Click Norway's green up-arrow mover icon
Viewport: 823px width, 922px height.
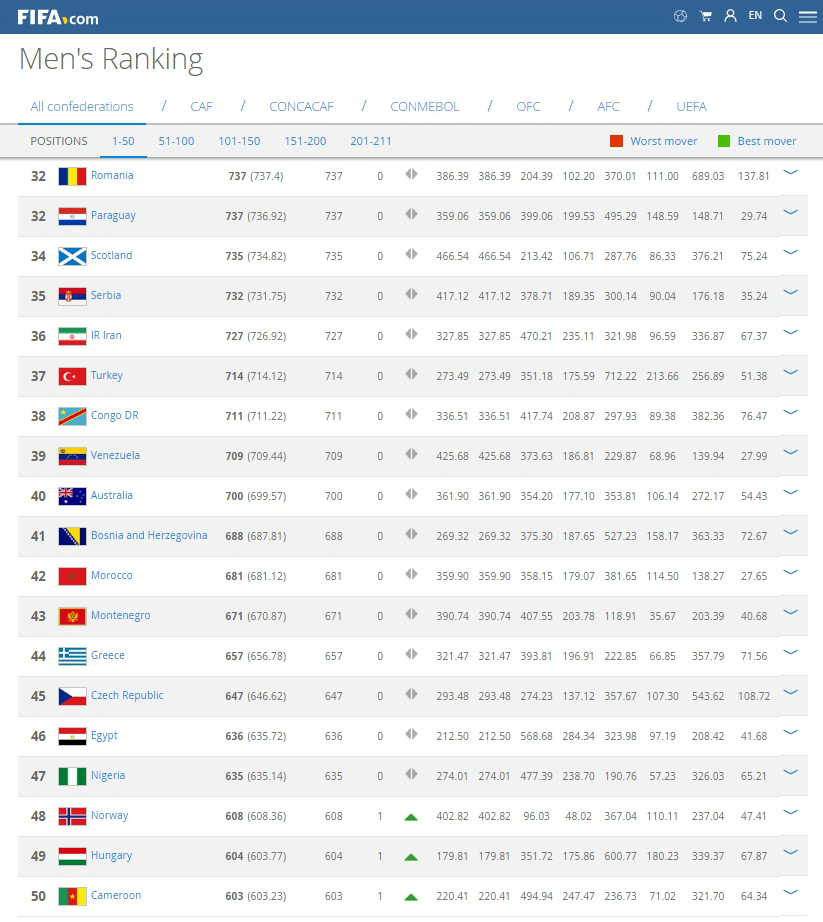coord(410,817)
